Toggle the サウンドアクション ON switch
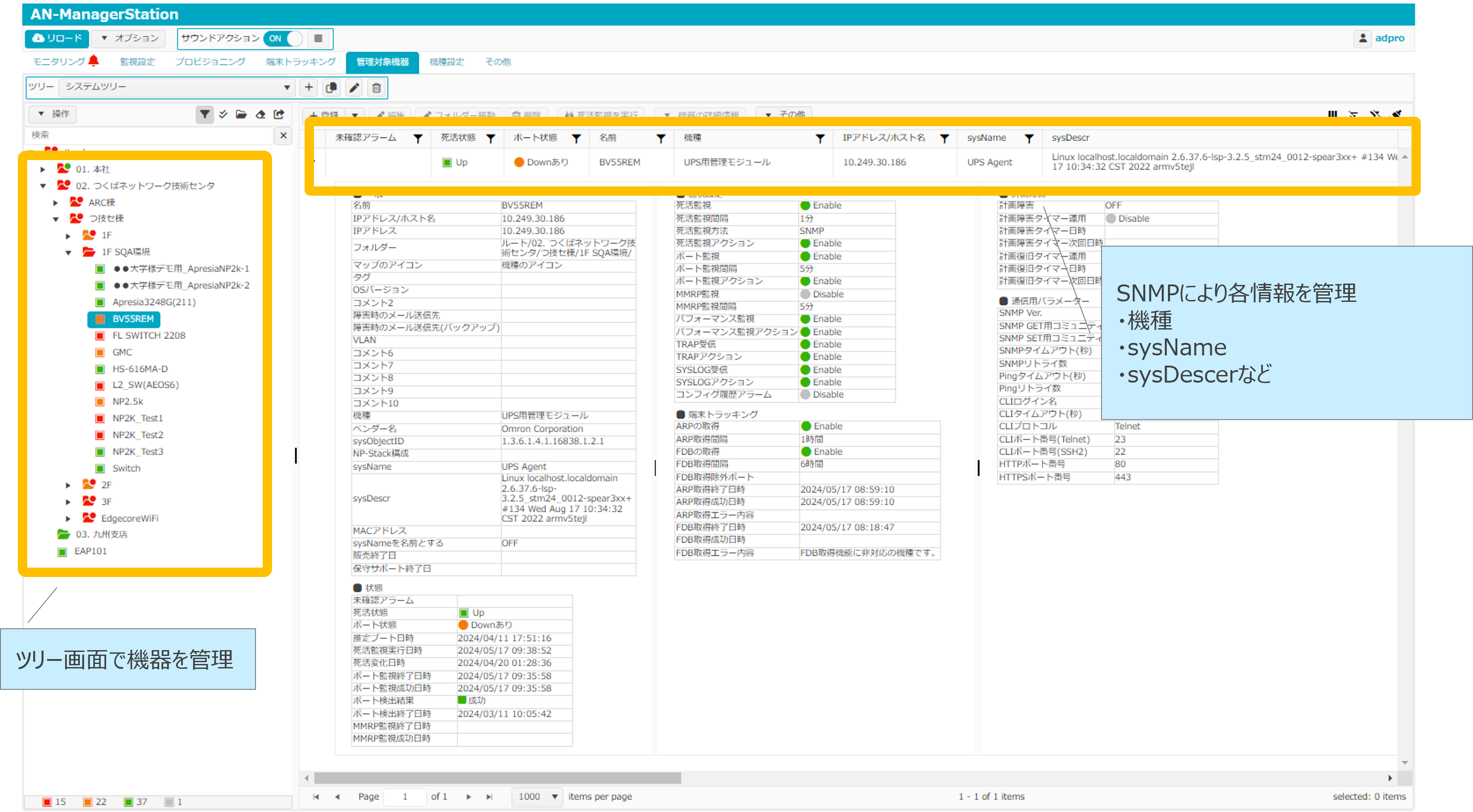 click(x=283, y=38)
